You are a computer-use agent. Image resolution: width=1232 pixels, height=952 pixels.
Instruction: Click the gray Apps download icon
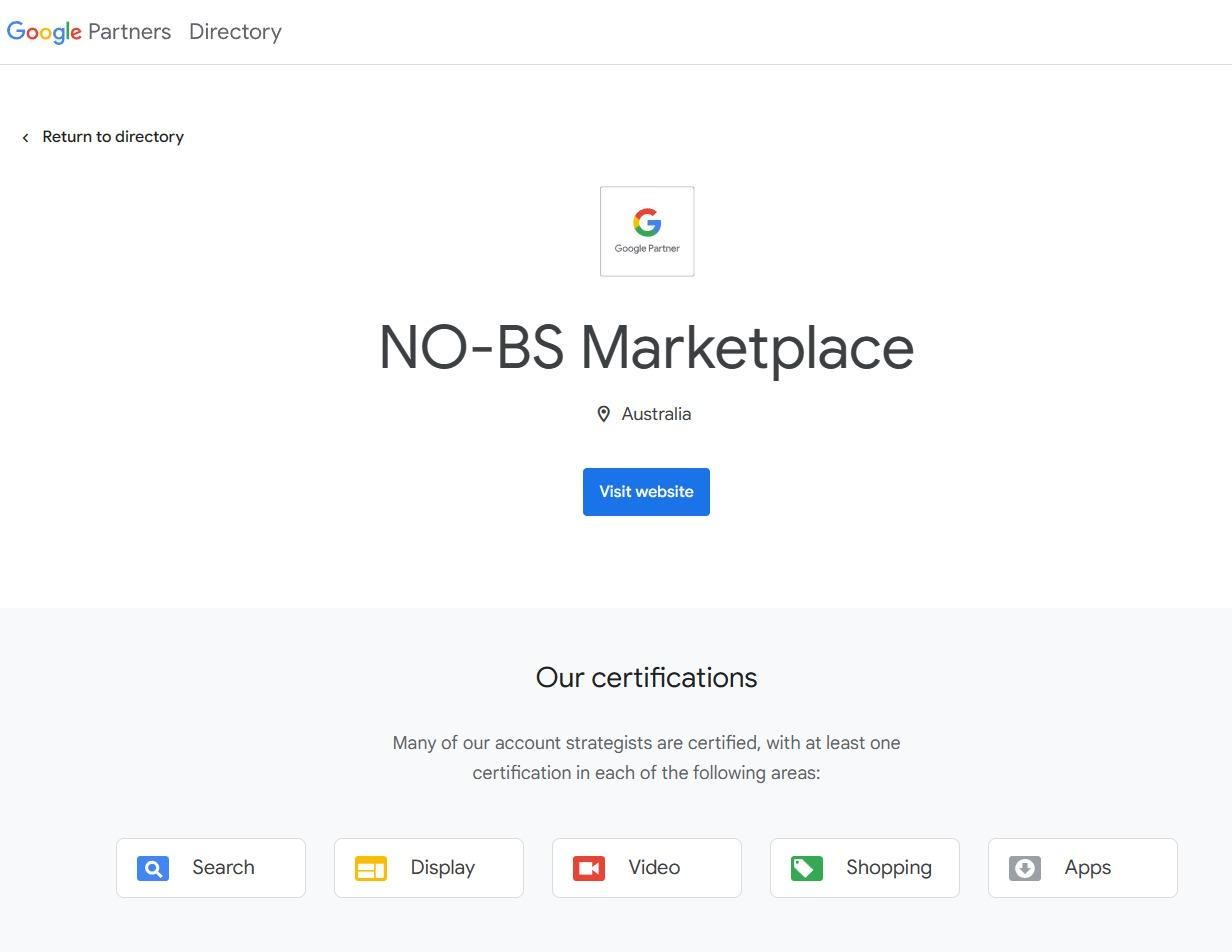(1025, 868)
